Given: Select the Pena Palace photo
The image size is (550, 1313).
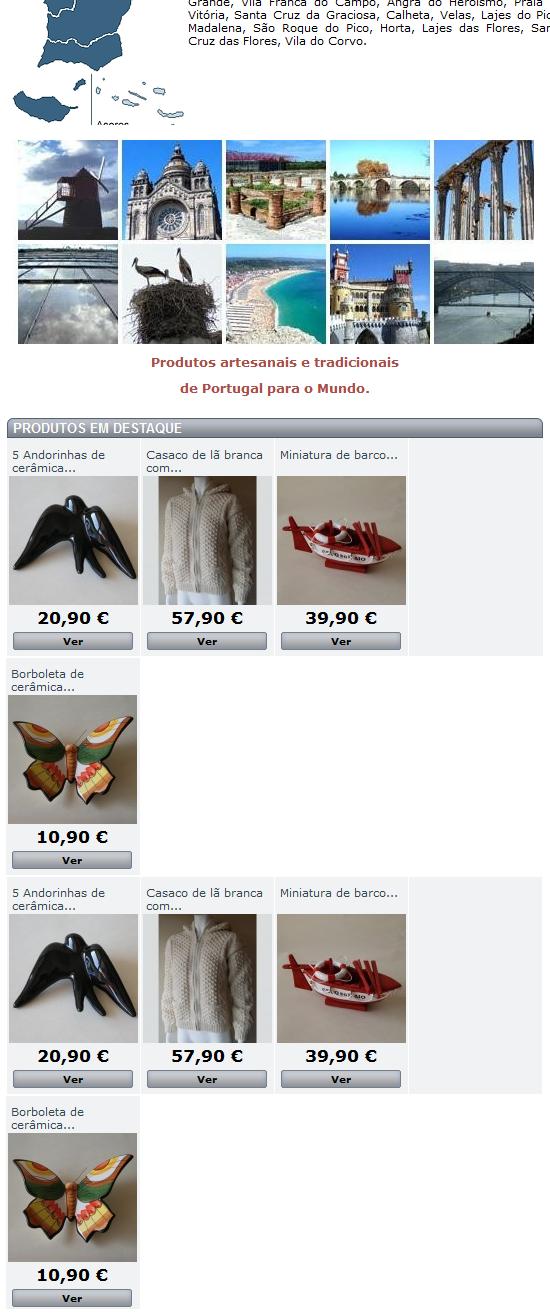Looking at the screenshot, I should [x=380, y=294].
